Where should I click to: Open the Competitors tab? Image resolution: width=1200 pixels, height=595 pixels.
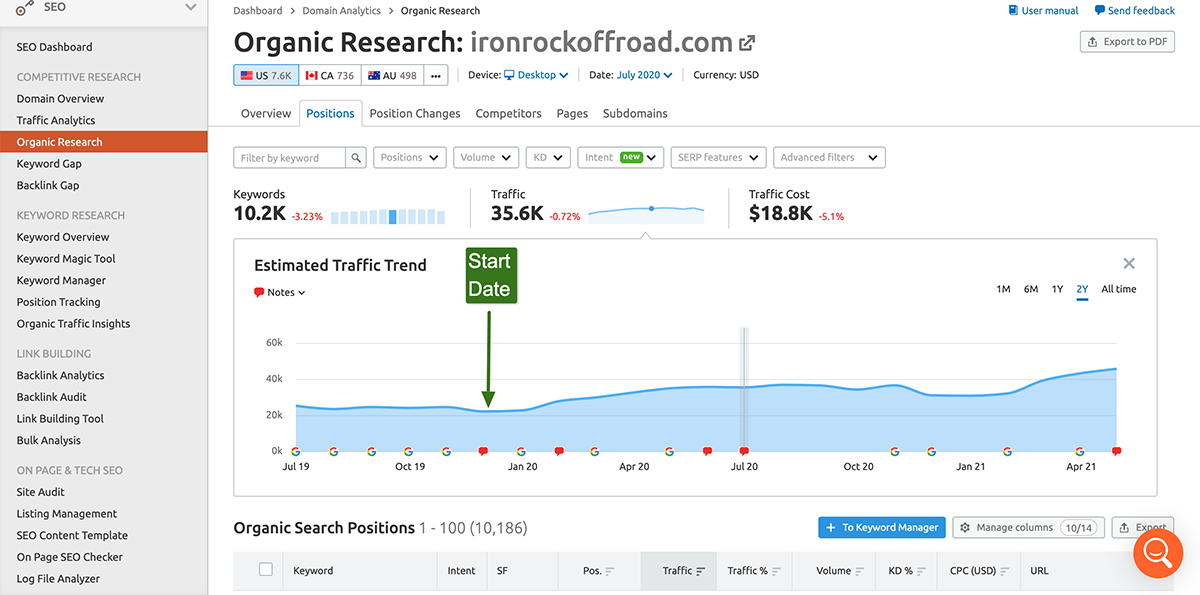click(508, 114)
